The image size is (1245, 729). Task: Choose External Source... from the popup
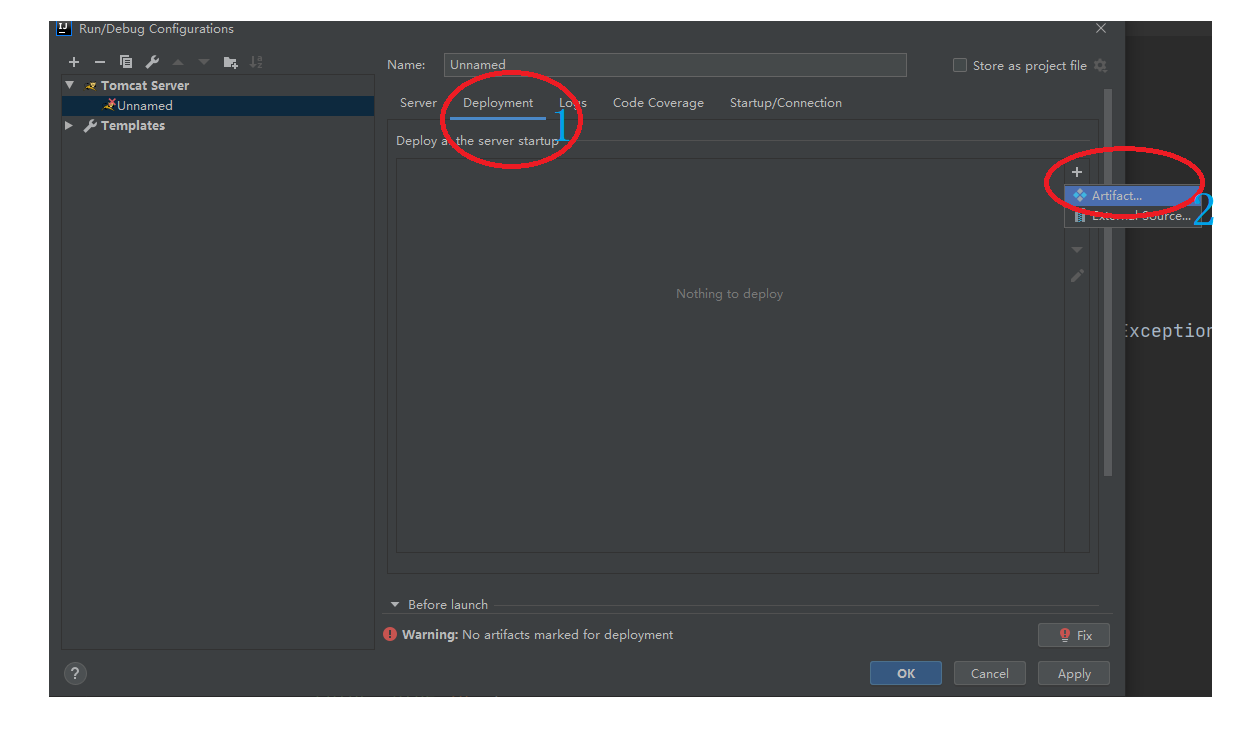[x=1131, y=216]
